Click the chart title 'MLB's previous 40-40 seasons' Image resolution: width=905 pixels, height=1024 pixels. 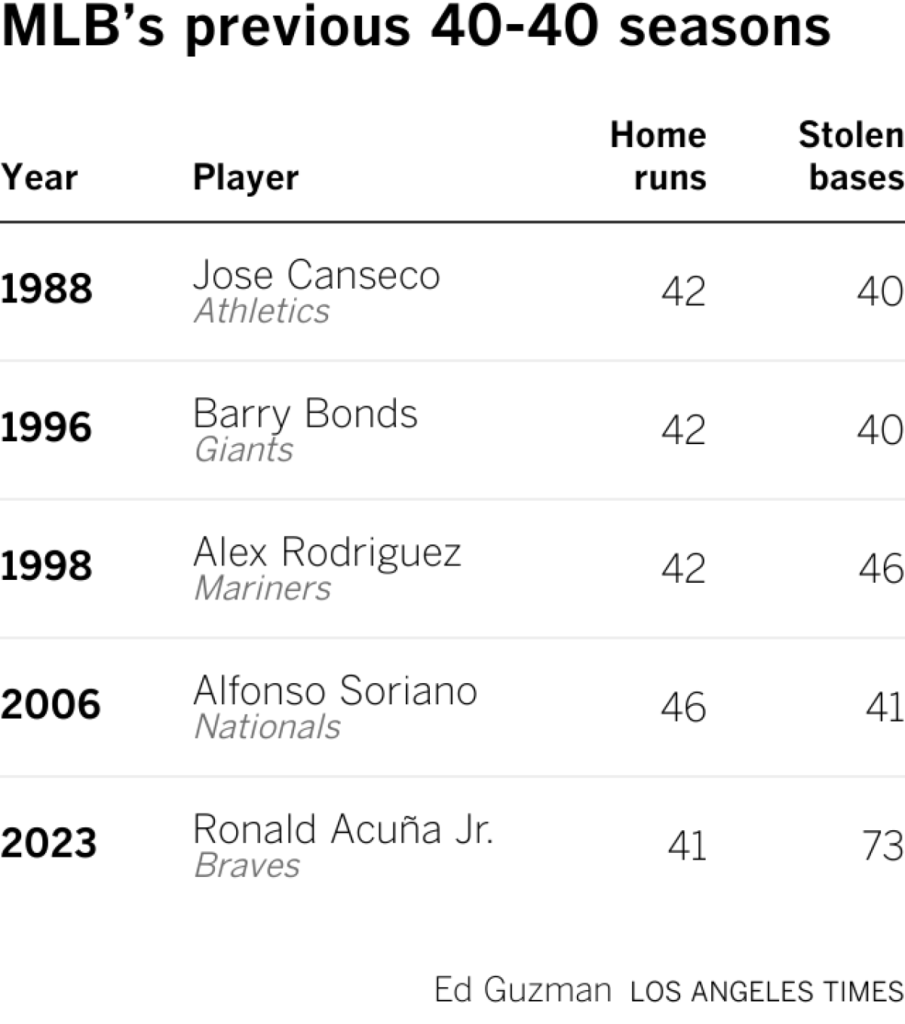pos(416,29)
